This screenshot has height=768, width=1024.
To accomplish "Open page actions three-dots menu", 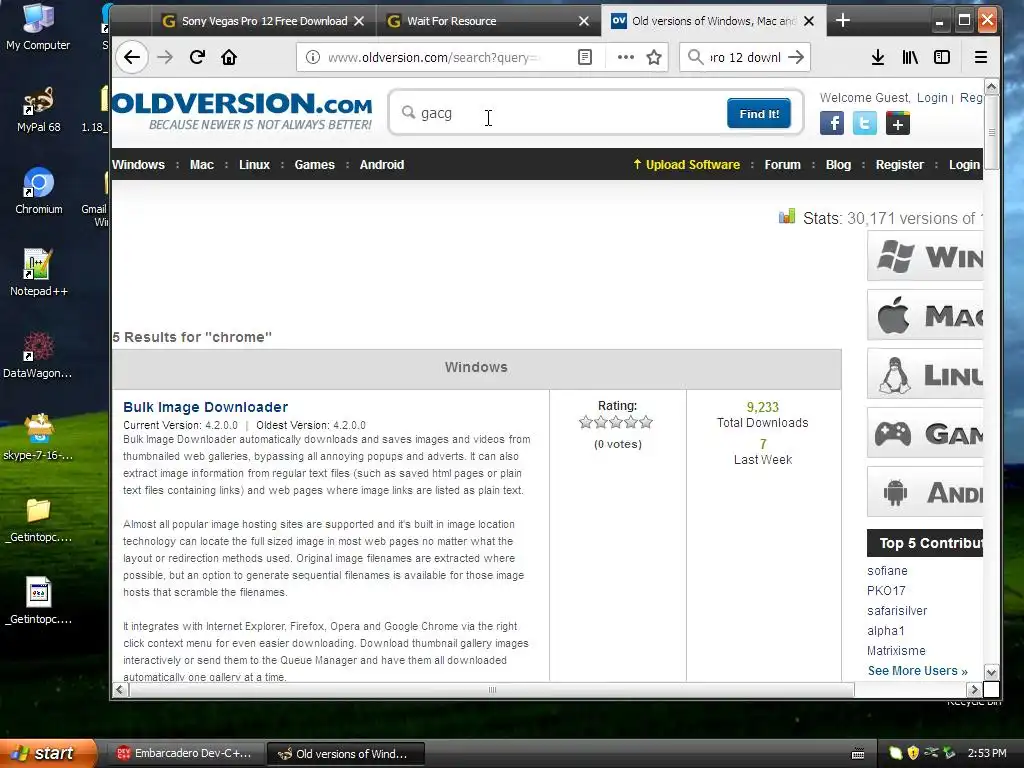I will tap(626, 57).
